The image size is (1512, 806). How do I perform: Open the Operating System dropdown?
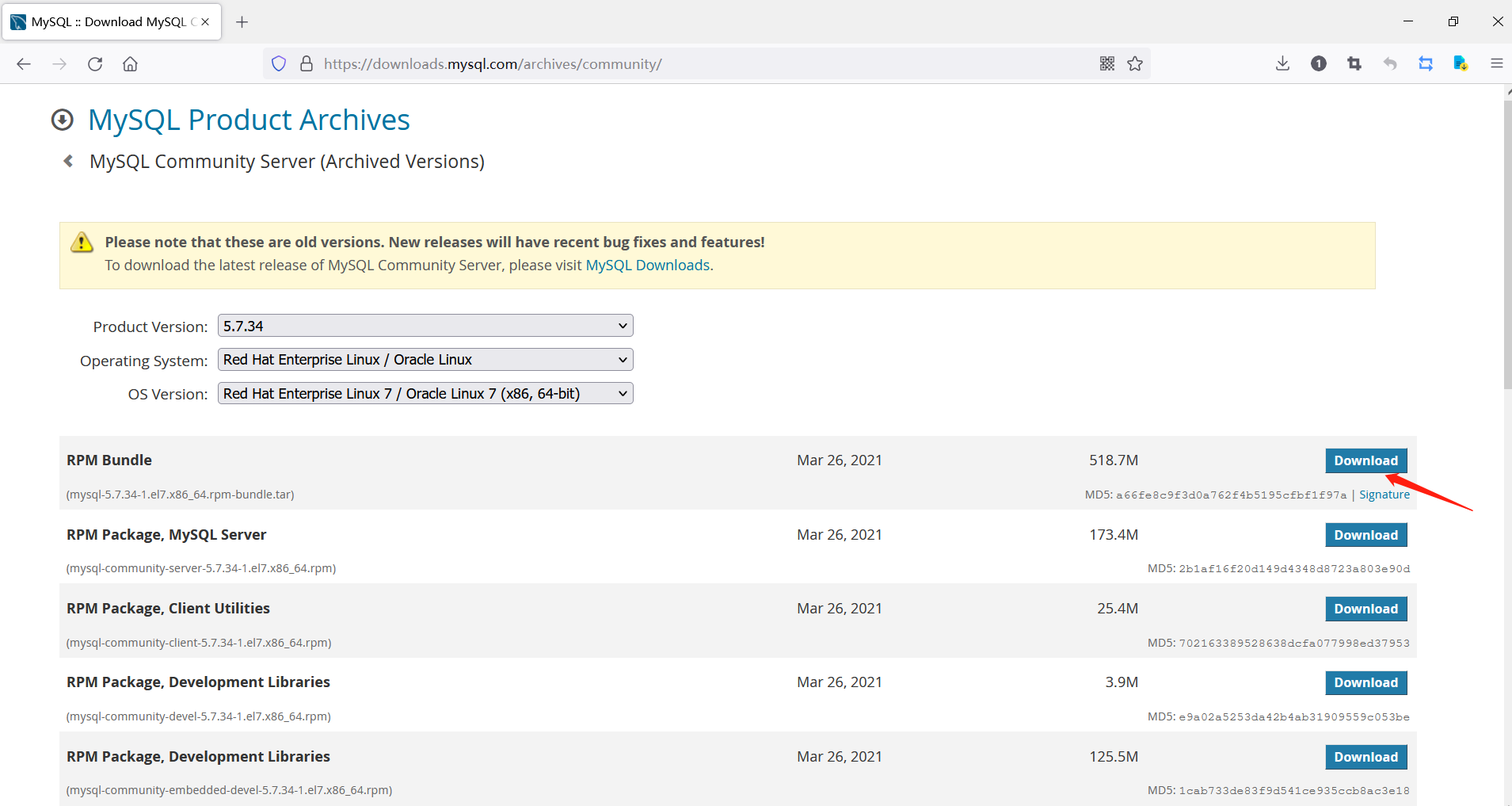425,360
